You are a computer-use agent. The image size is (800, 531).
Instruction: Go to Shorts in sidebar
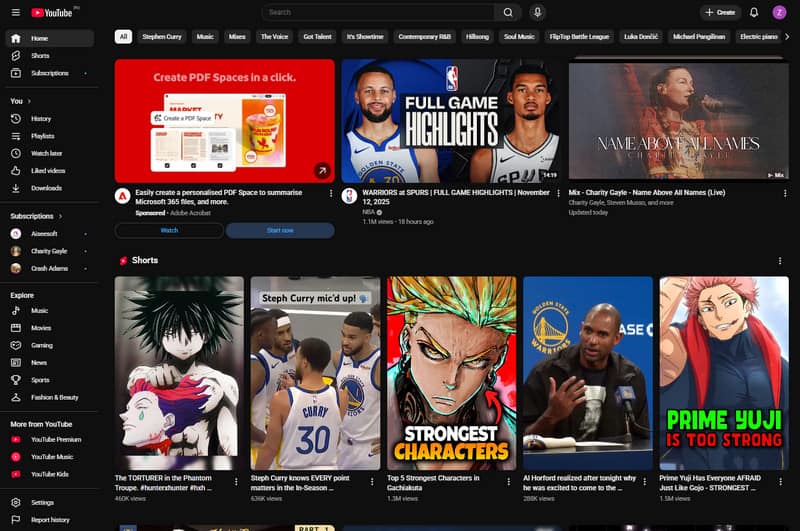(50, 56)
